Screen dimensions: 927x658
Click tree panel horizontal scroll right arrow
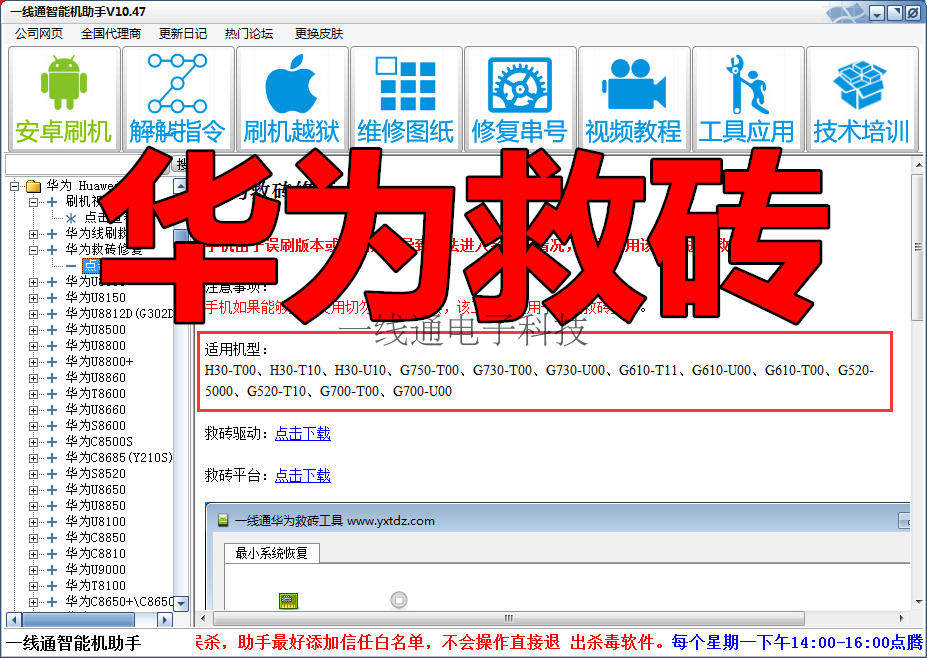(x=165, y=620)
